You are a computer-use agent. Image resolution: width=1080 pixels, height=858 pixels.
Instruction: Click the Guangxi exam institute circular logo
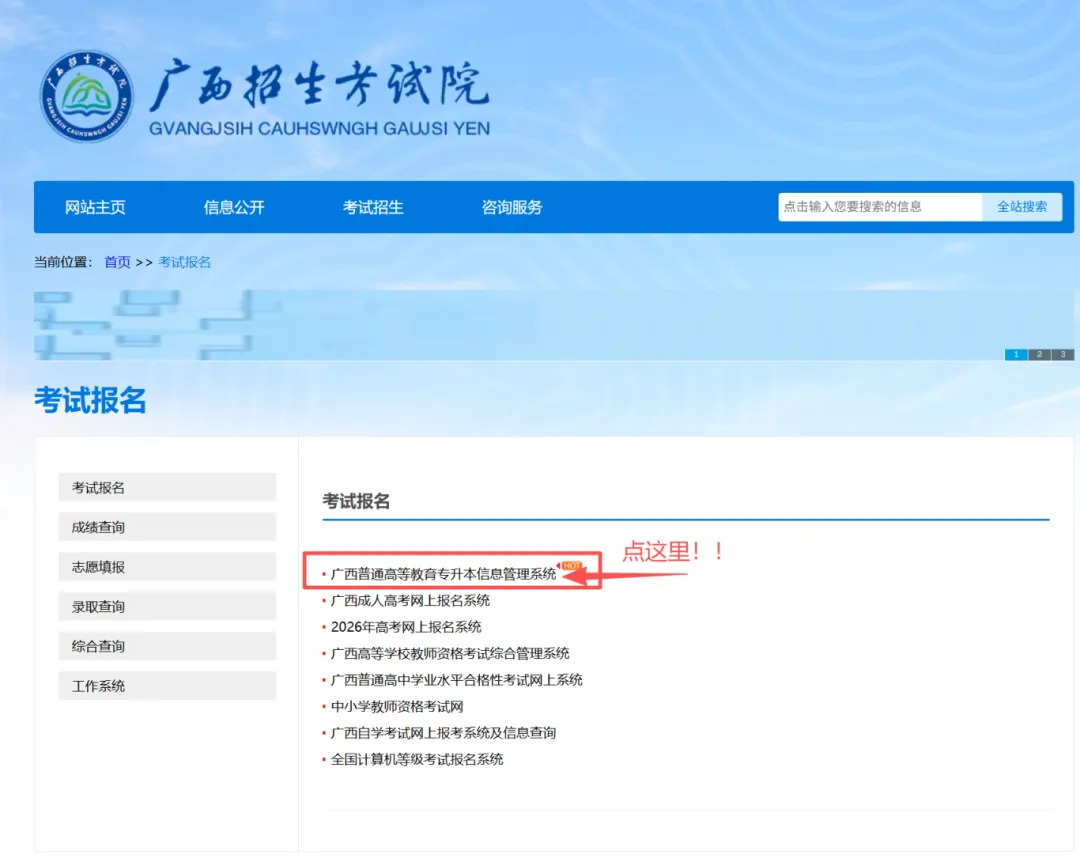[x=86, y=96]
